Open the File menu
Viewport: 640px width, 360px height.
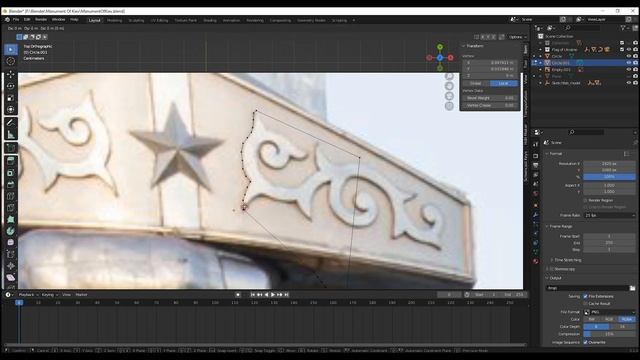pos(16,20)
